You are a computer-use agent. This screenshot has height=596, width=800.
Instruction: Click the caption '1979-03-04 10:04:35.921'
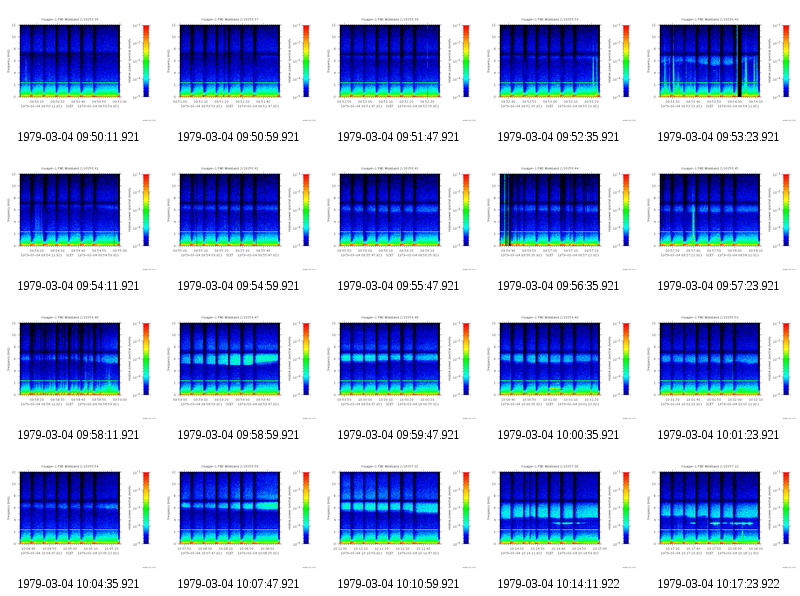78,584
